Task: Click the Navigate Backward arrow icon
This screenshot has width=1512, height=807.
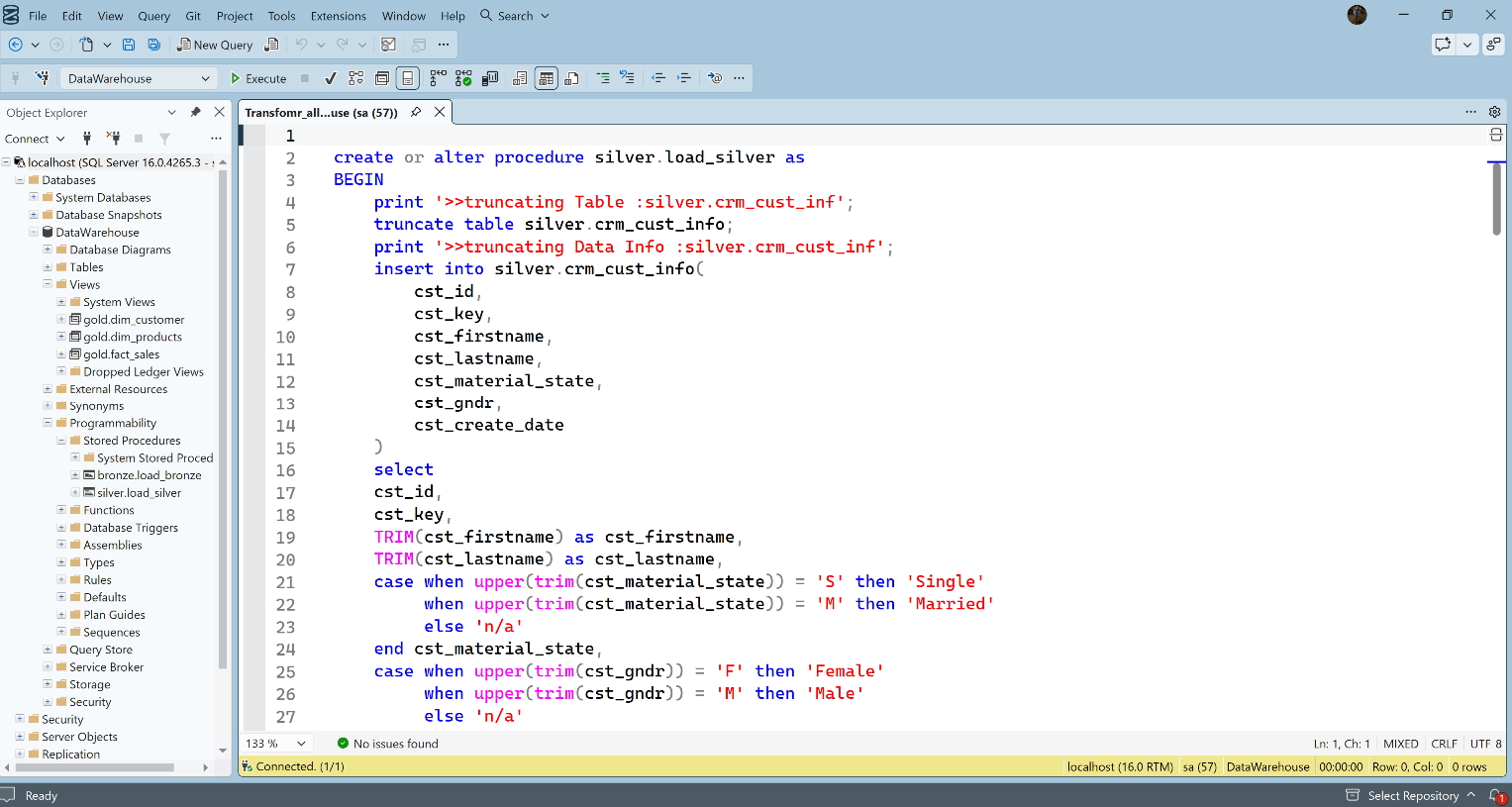Action: (16, 45)
